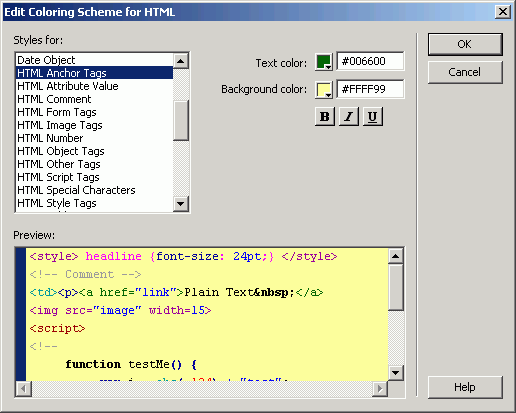Click the 'headline' selector in preview

tap(114, 256)
